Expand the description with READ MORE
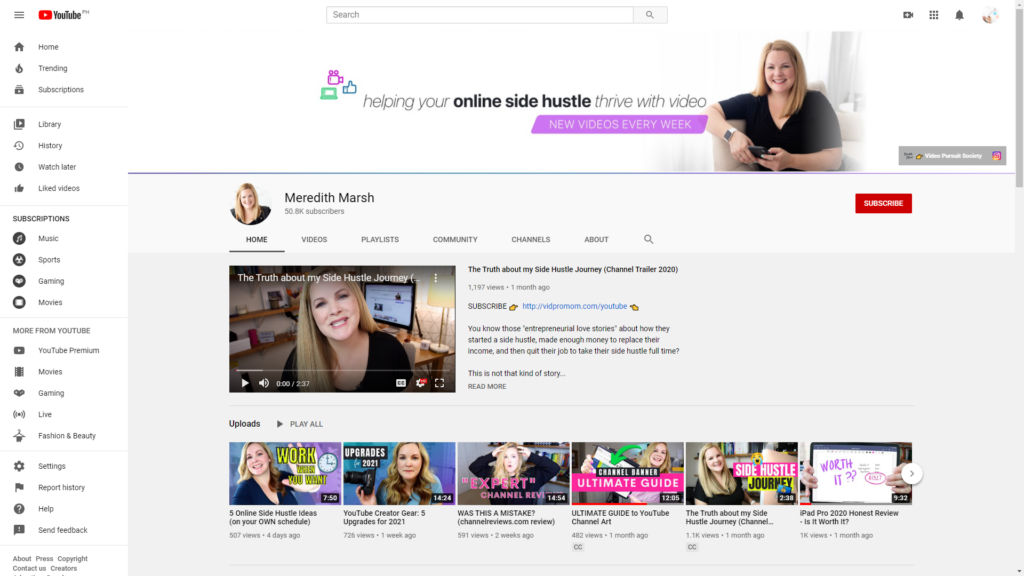This screenshot has width=1024, height=576. (x=487, y=387)
